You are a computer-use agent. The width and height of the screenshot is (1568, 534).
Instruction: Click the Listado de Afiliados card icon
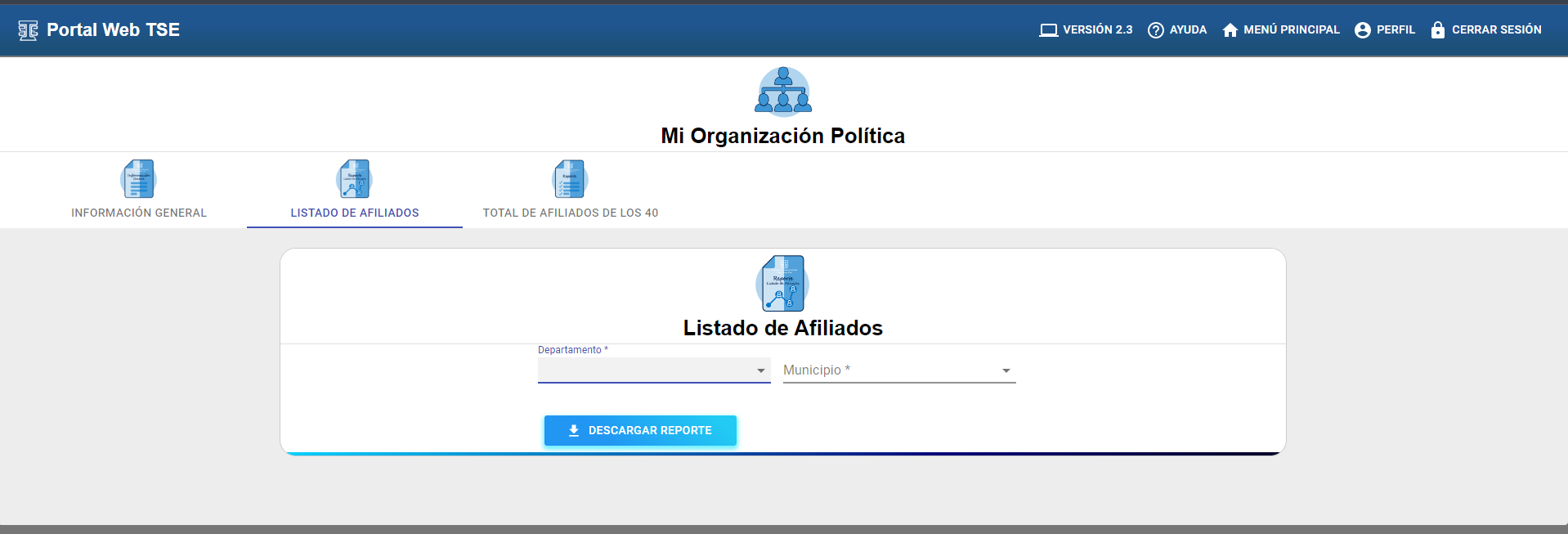tap(782, 283)
